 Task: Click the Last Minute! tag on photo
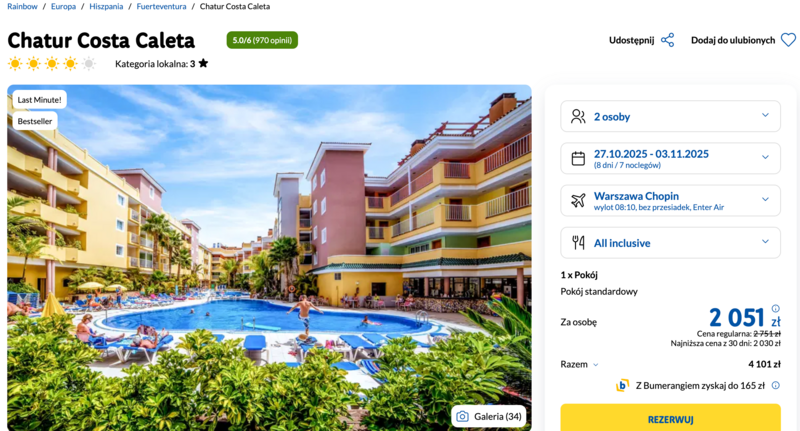[39, 100]
